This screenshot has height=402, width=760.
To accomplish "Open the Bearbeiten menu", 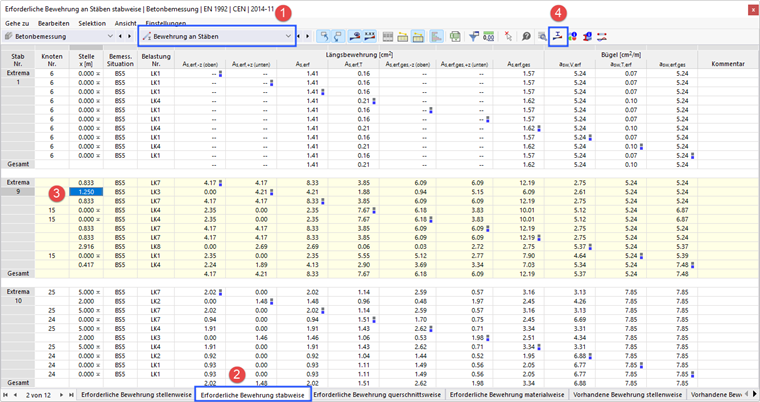I will (53, 23).
